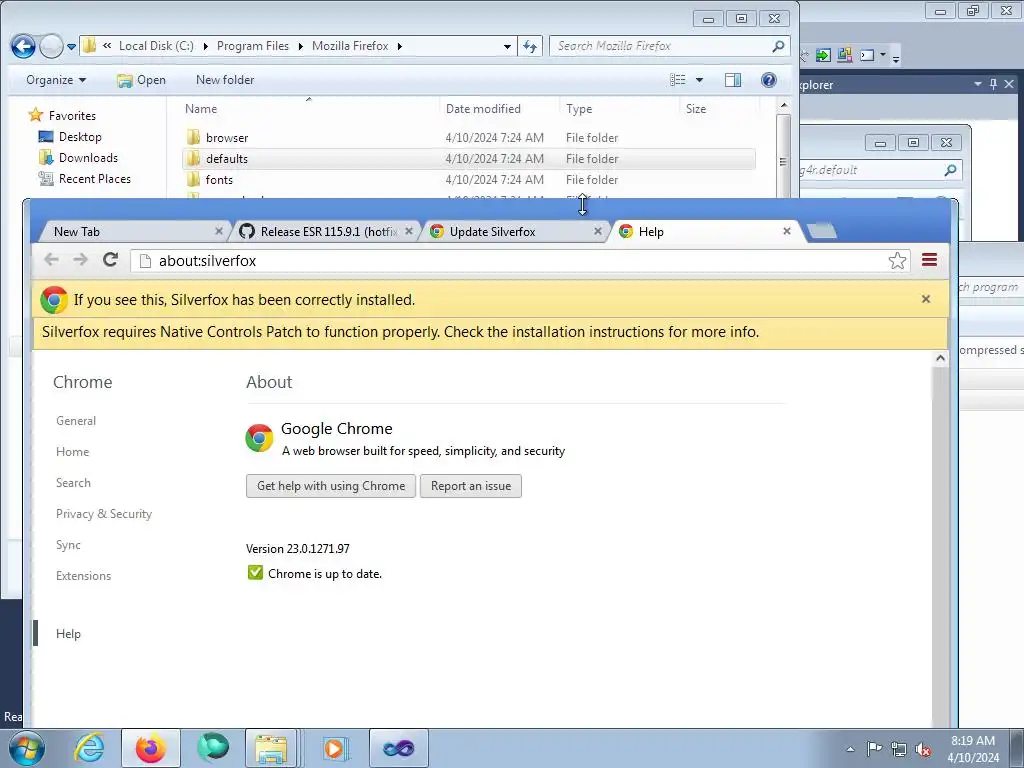Open the Organize menu
The image size is (1024, 768).
click(56, 80)
